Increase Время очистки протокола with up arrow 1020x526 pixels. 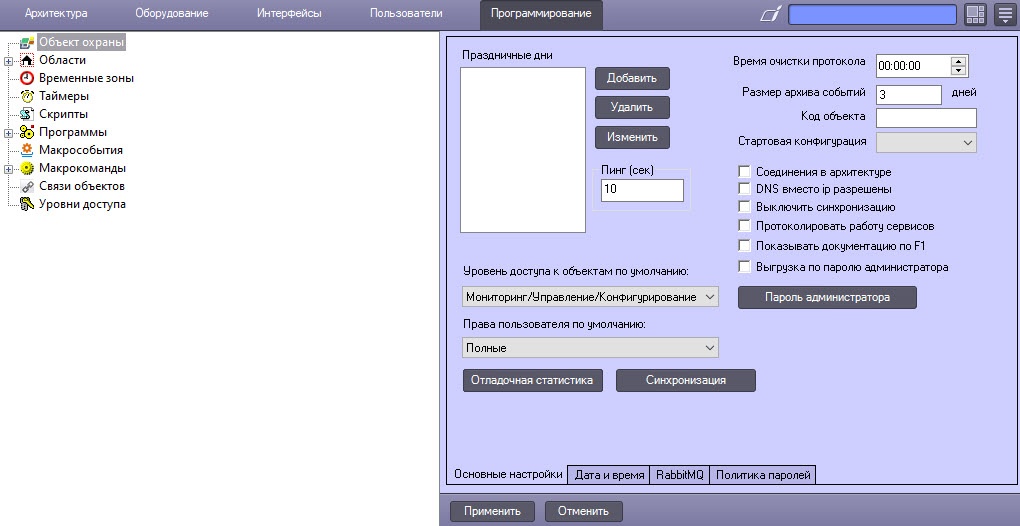(960, 61)
